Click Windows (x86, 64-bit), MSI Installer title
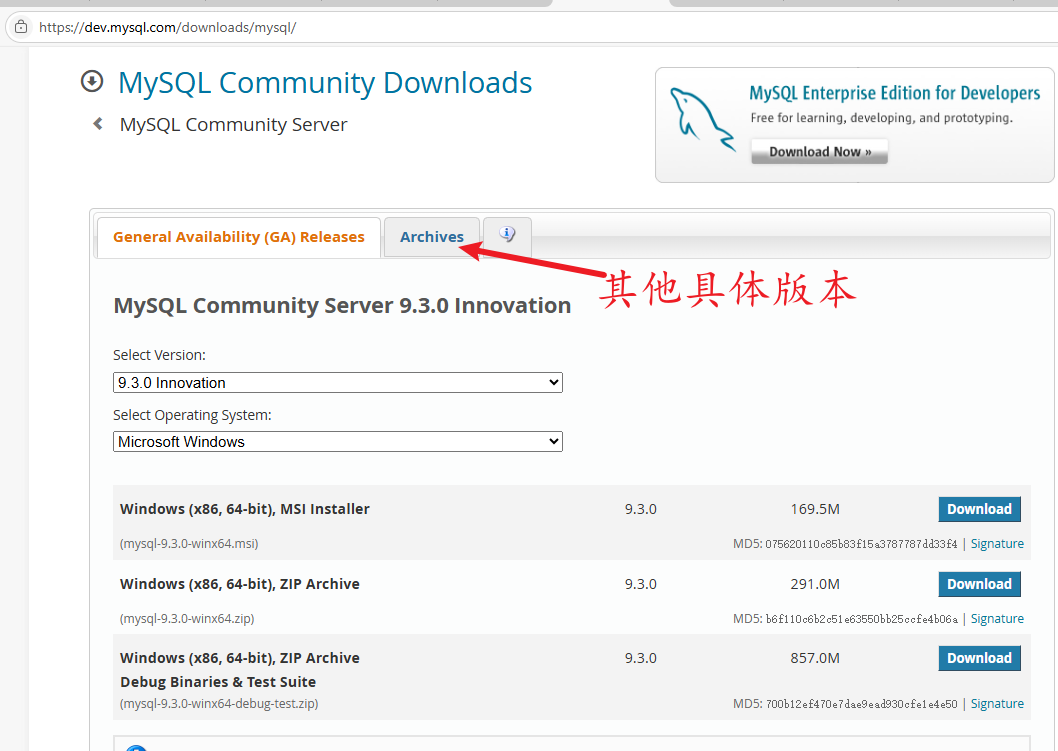1058x751 pixels. (244, 509)
